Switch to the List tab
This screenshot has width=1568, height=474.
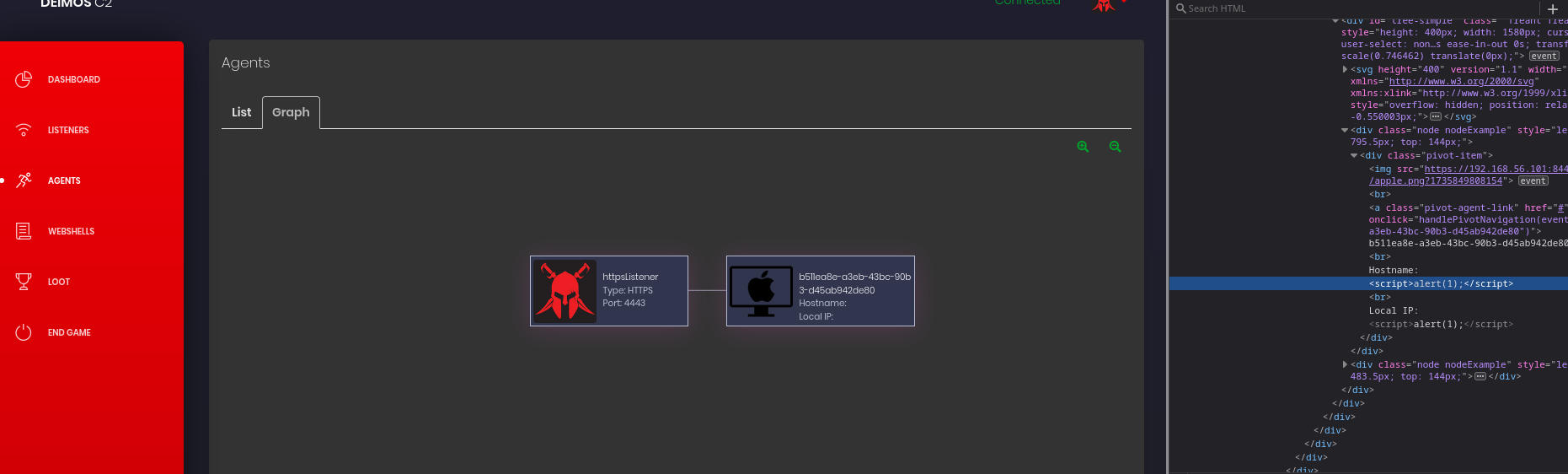coord(241,112)
